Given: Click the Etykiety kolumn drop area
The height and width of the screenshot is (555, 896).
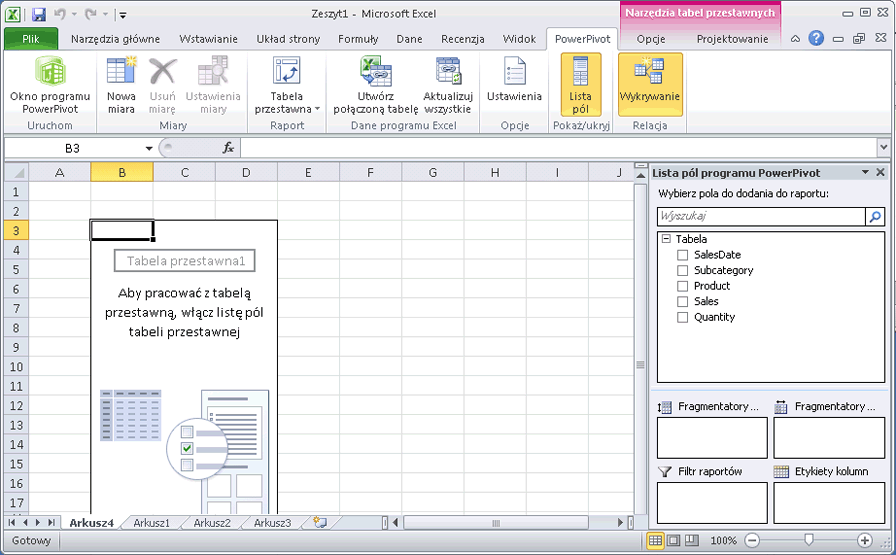Looking at the screenshot, I should (x=829, y=502).
